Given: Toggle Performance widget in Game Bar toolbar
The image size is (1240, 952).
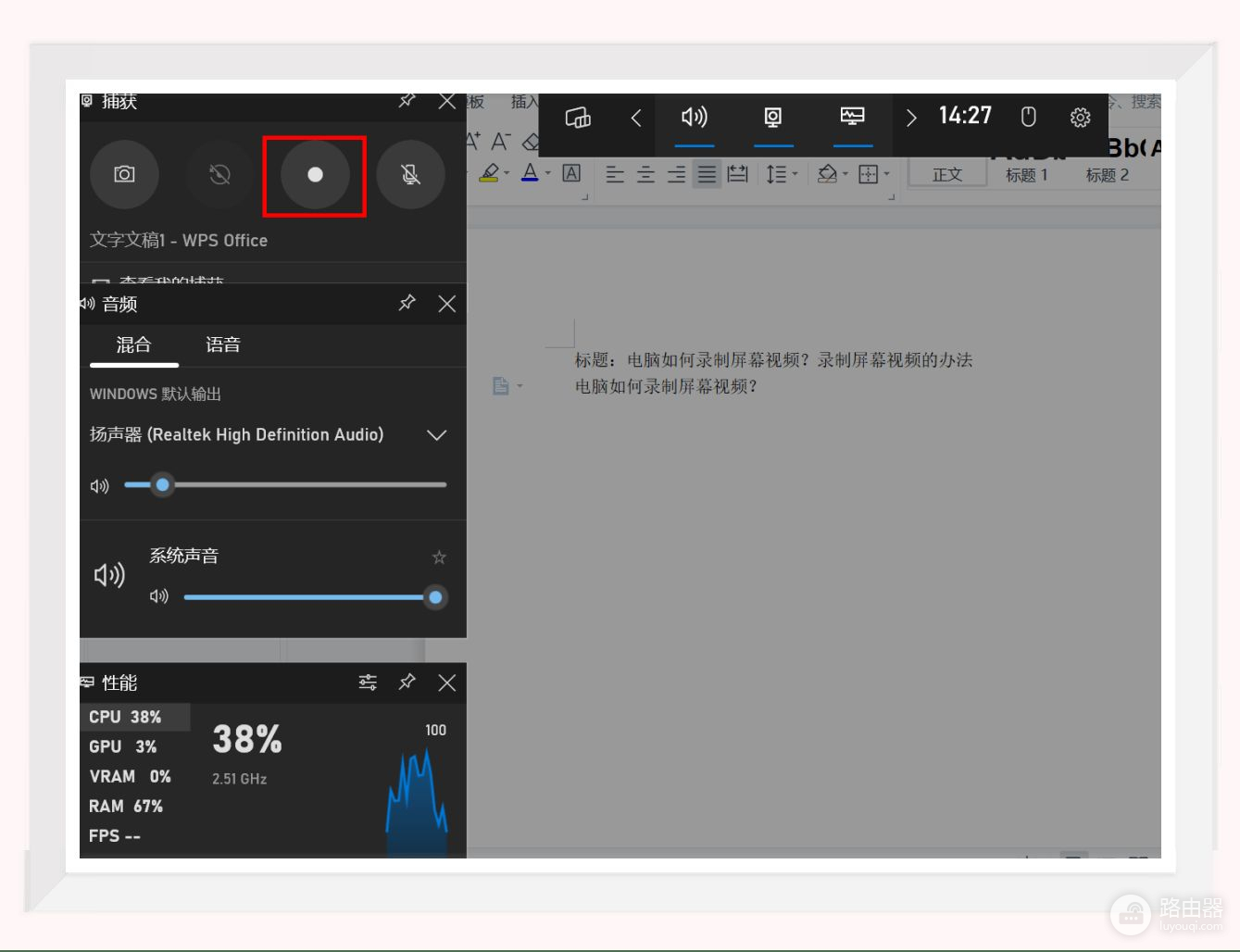Looking at the screenshot, I should 852,117.
